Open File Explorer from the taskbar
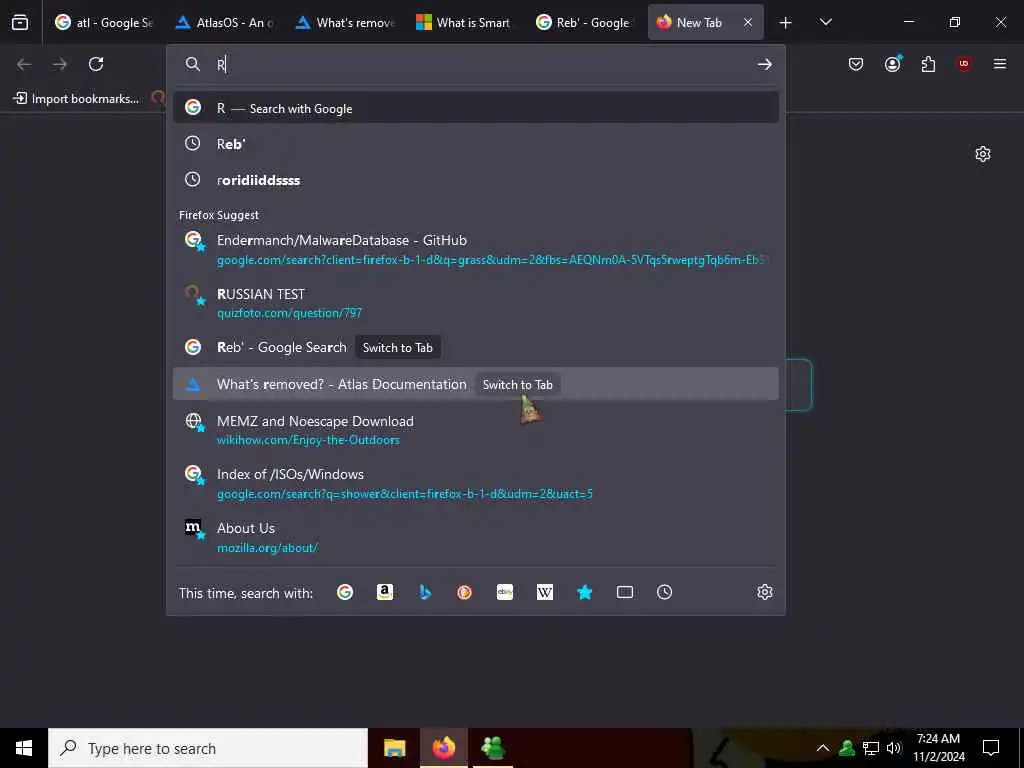1024x768 pixels. click(394, 748)
